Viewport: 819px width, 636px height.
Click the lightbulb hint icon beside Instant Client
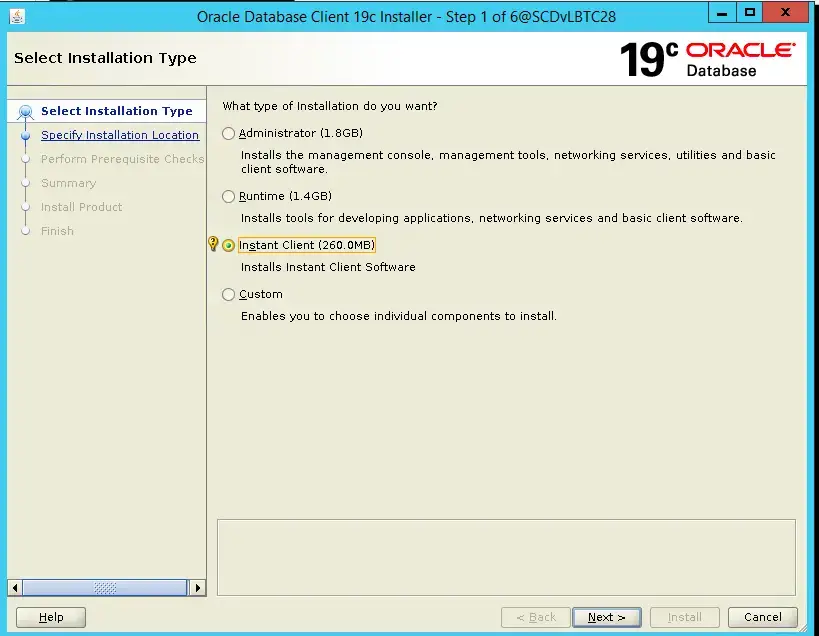point(213,245)
